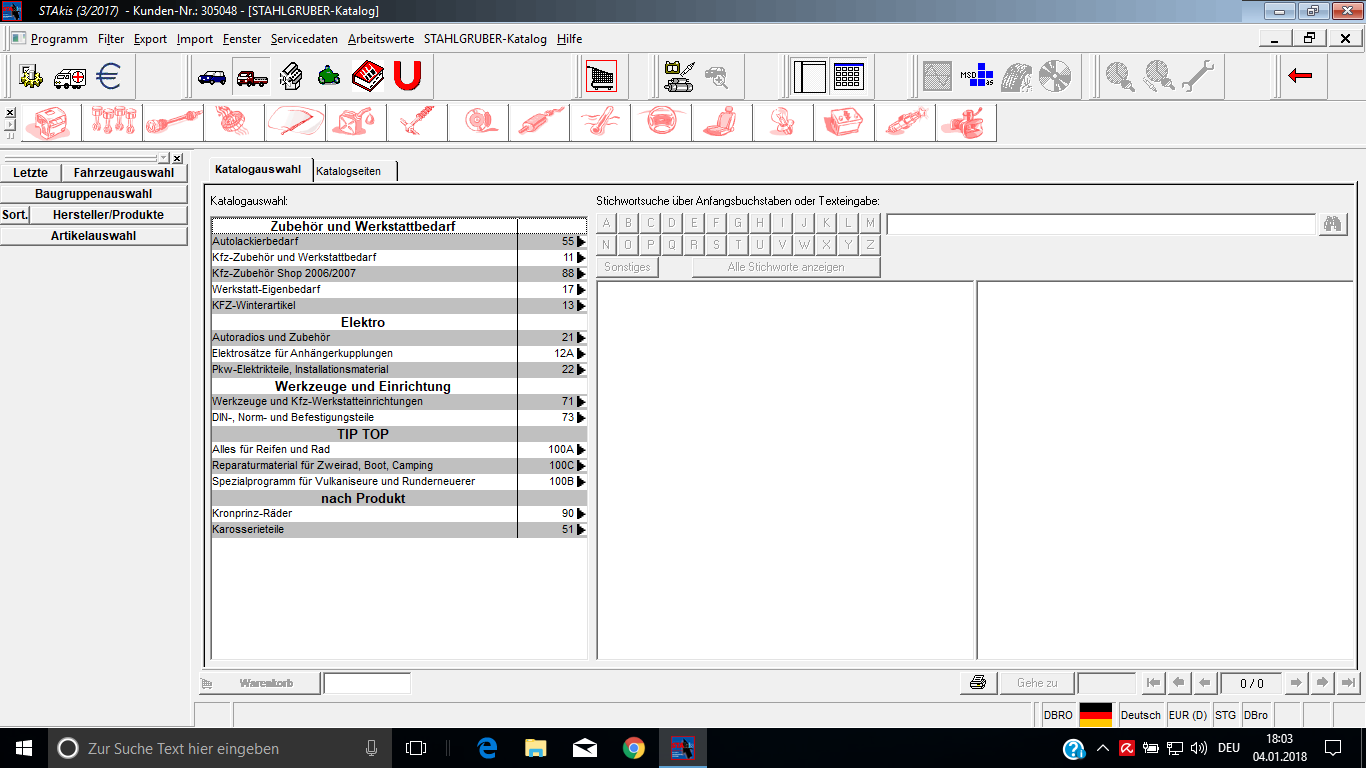
Task: Select the windshield wiper parts-group icon
Action: tap(295, 123)
